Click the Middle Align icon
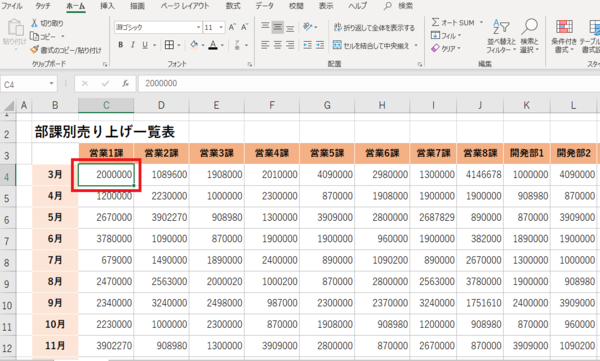The height and width of the screenshot is (361, 600). (278, 27)
